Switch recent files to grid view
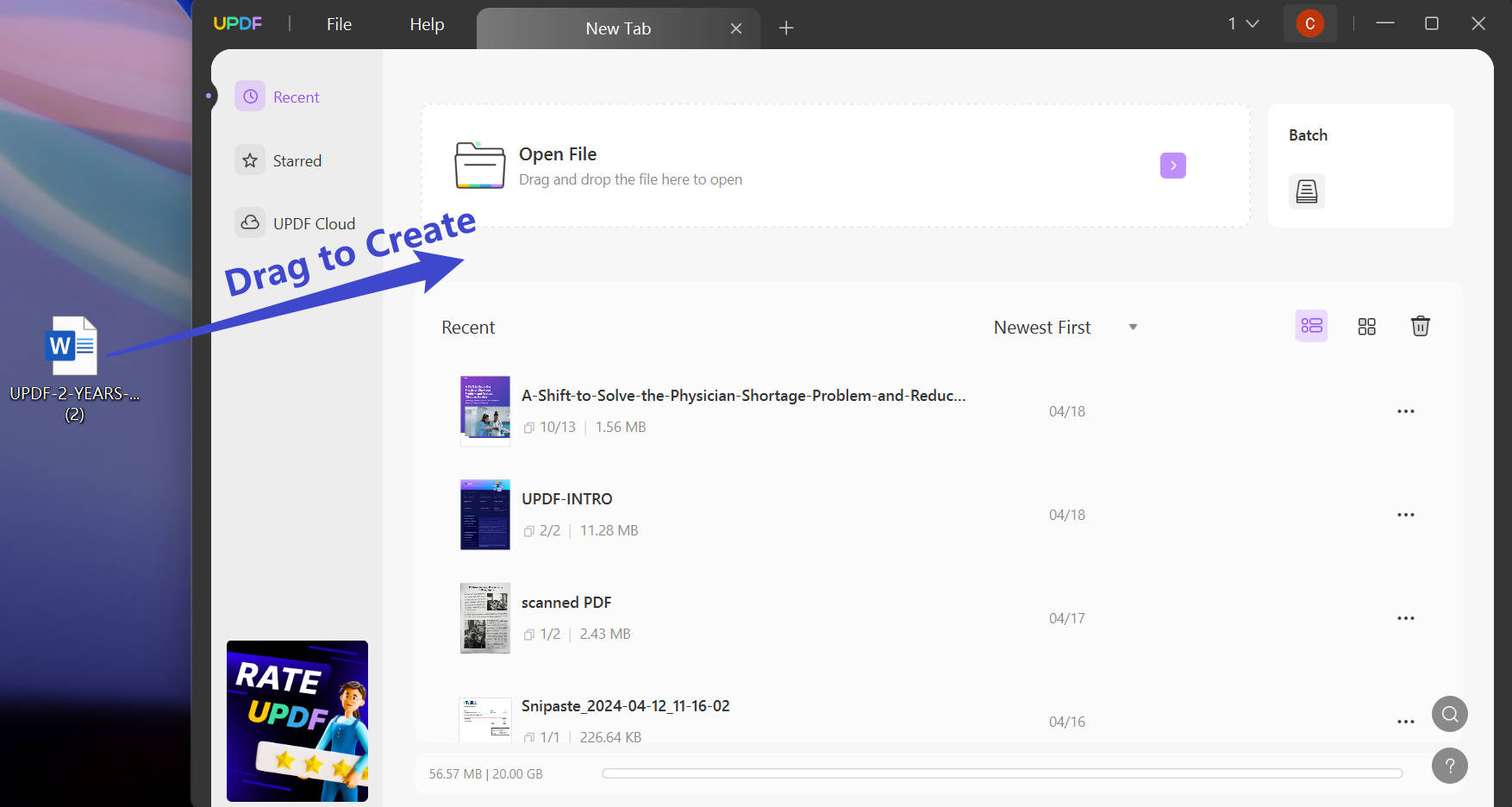This screenshot has height=807, width=1512. click(1365, 326)
